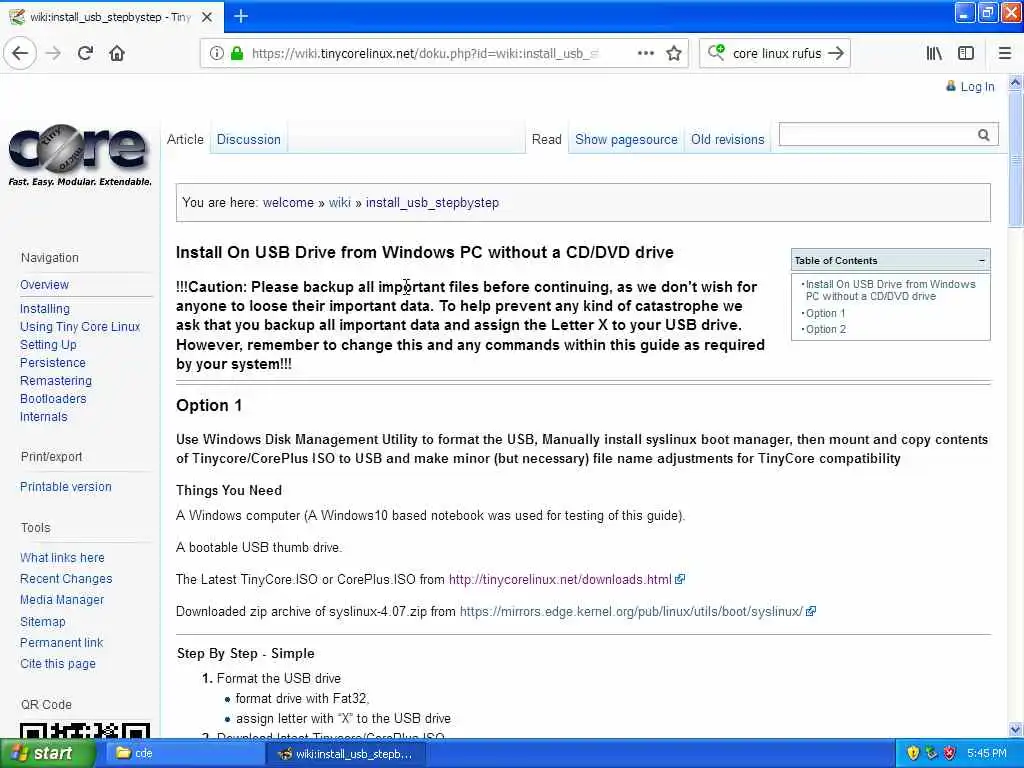Click the Permanent link item
This screenshot has width=1024, height=768.
click(61, 643)
